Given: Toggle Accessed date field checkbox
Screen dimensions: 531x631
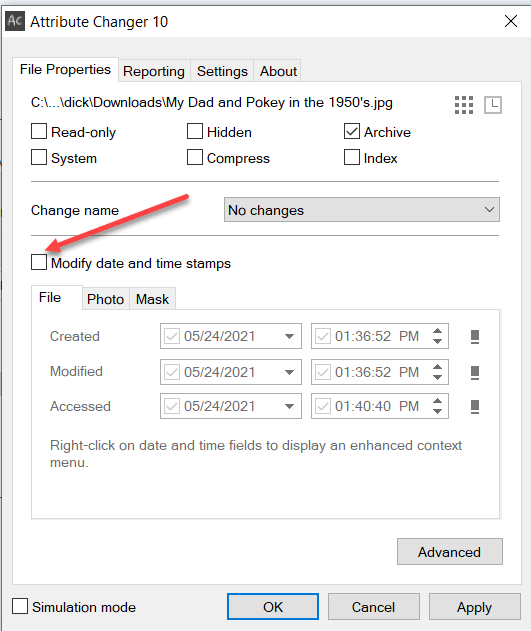Looking at the screenshot, I should [x=172, y=406].
